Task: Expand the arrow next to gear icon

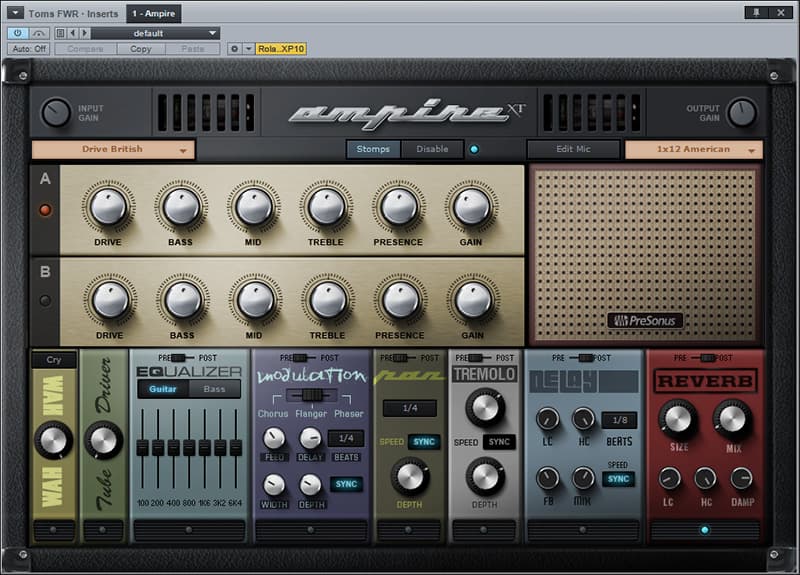Action: (248, 49)
